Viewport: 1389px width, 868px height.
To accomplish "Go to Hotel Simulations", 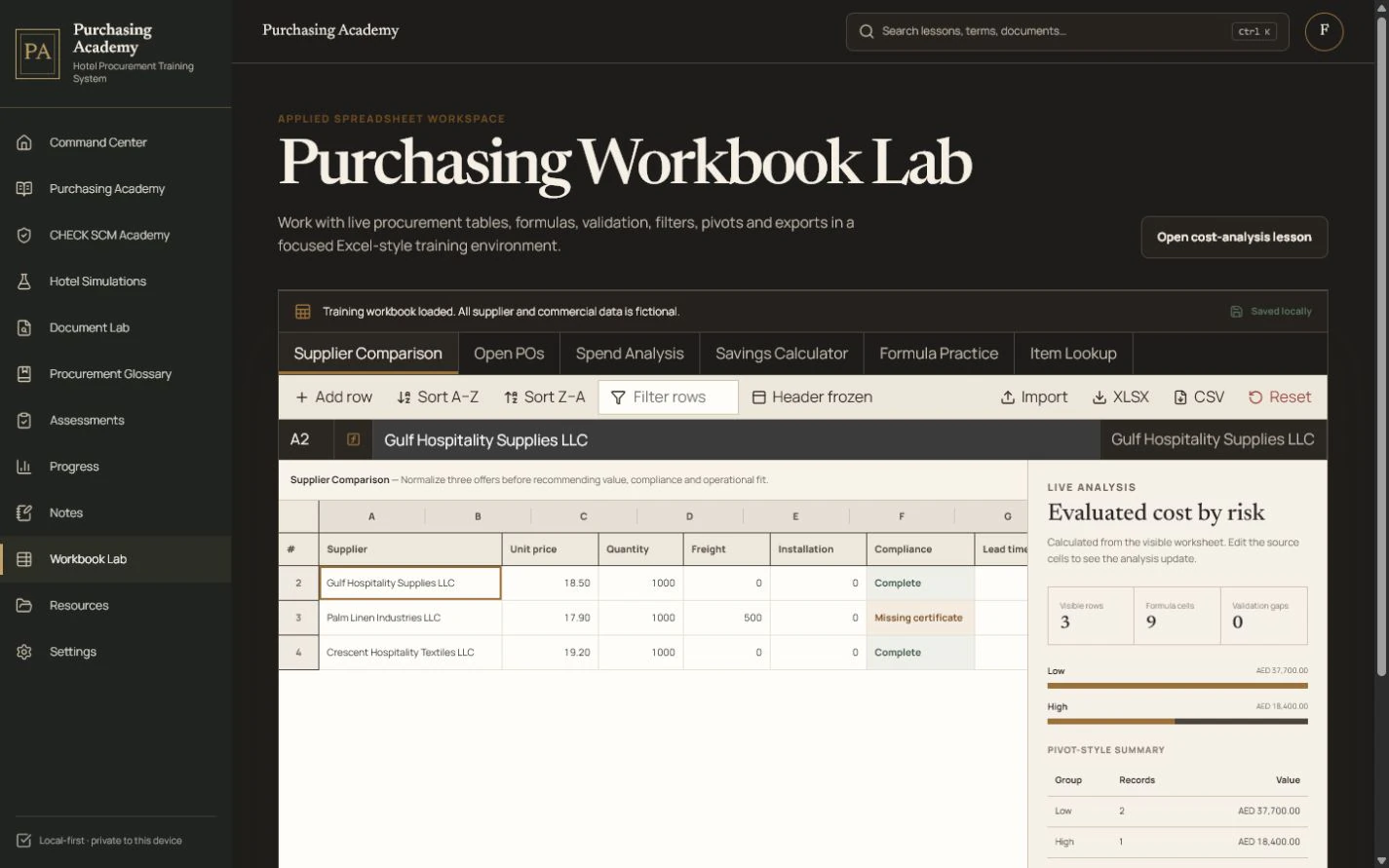I will click(115, 282).
